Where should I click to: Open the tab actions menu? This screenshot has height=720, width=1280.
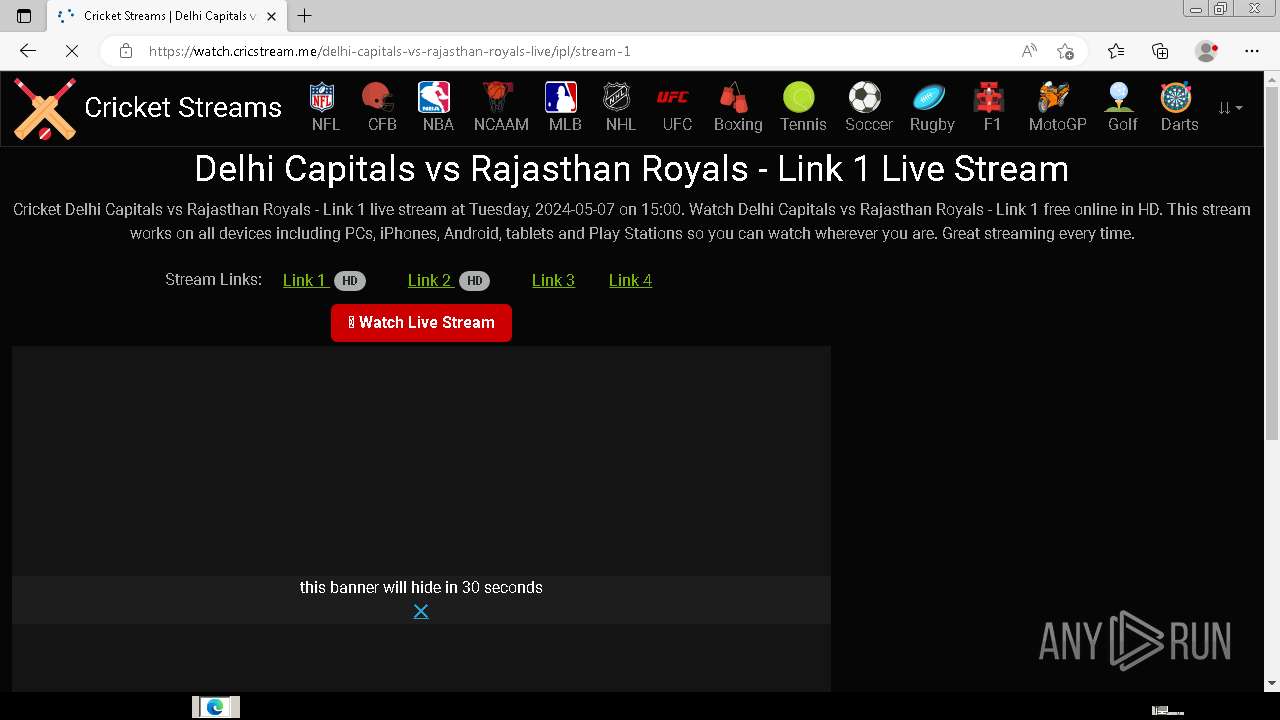pyautogui.click(x=24, y=16)
